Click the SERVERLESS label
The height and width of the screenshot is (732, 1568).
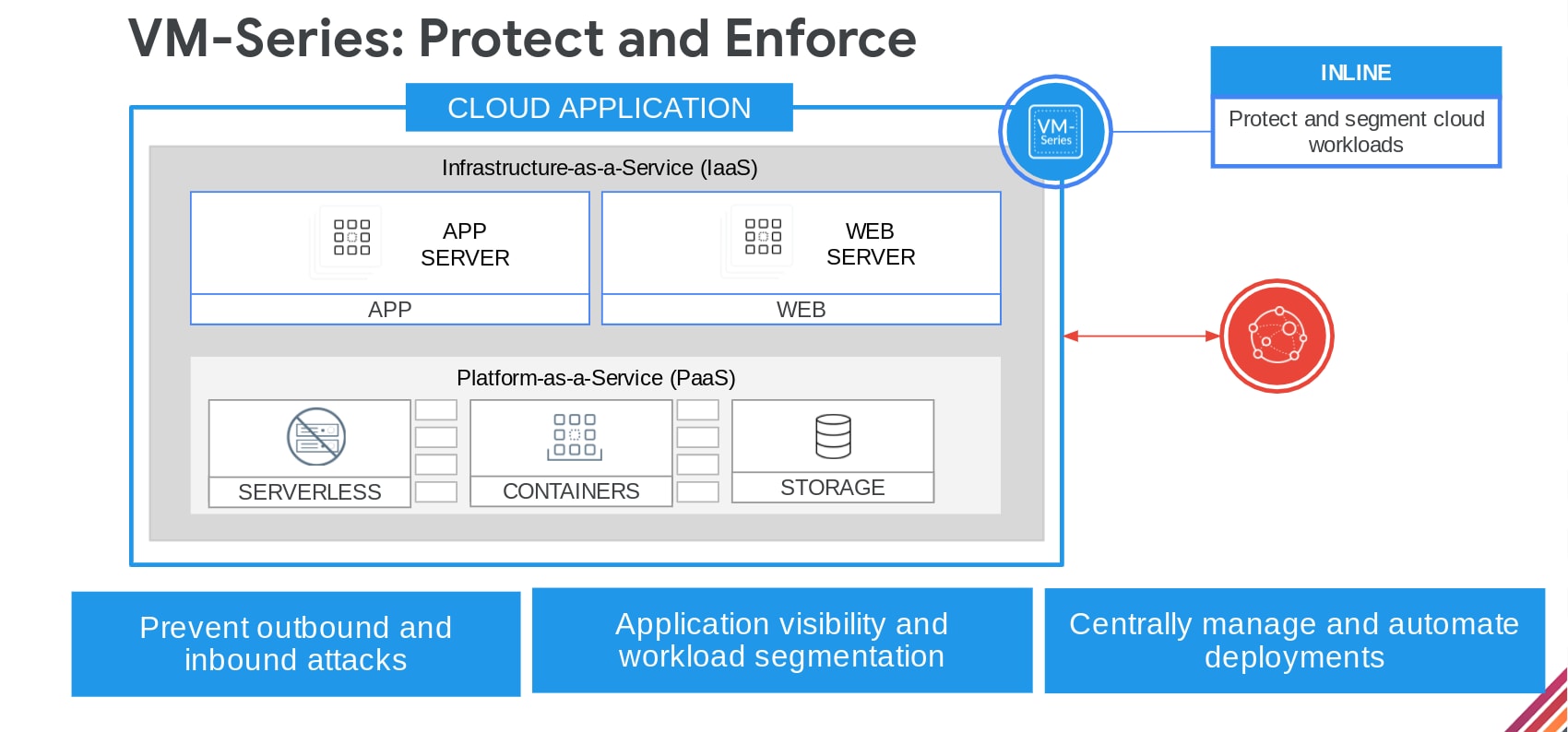coord(310,492)
